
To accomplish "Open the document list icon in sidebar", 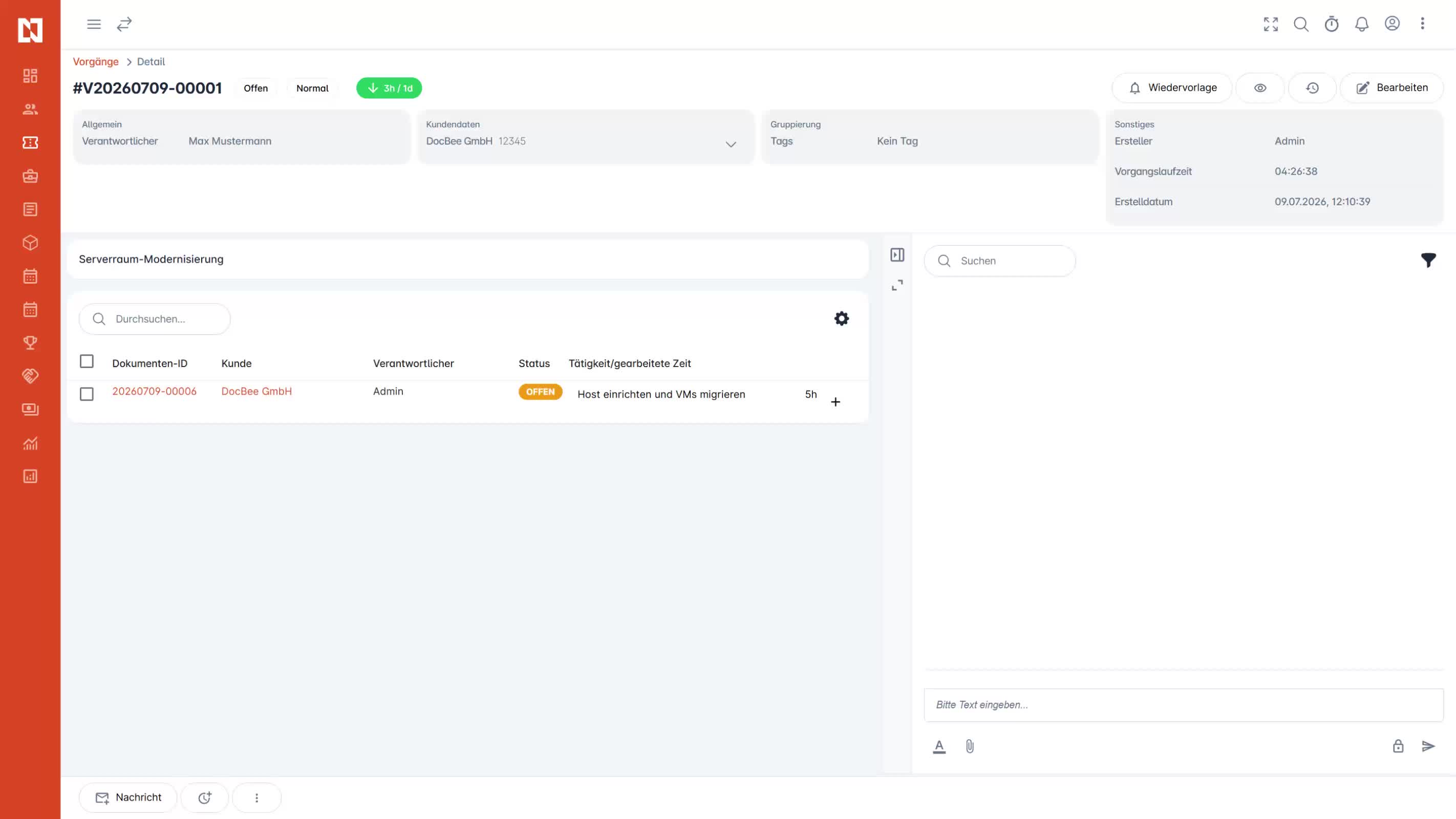I will point(30,209).
